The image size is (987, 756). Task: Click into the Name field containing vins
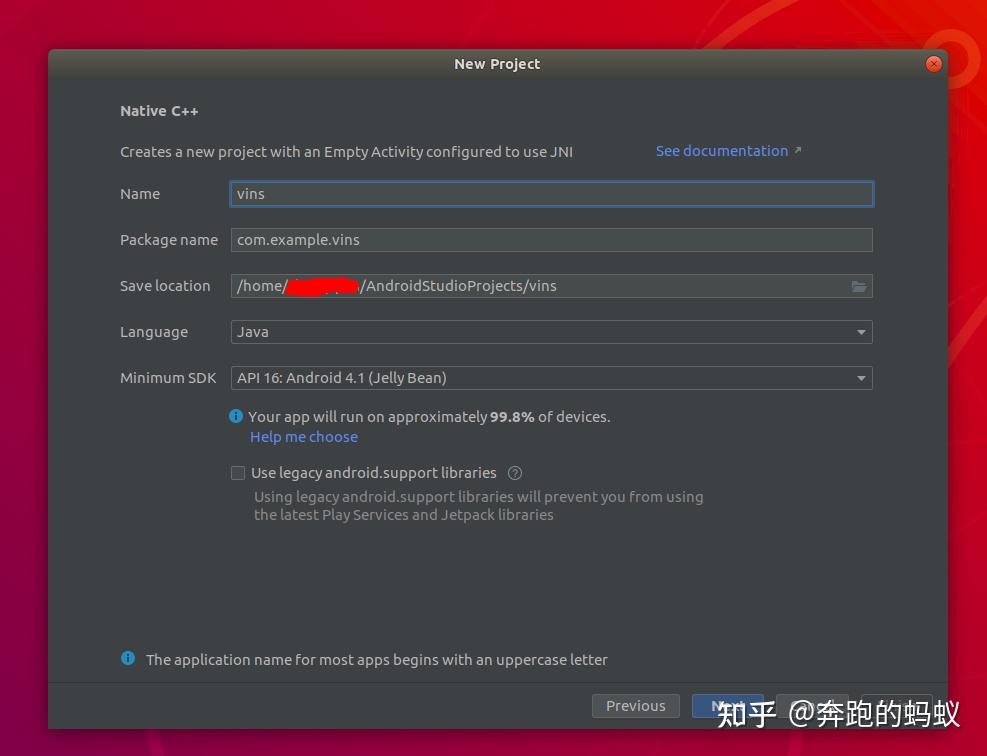[551, 194]
